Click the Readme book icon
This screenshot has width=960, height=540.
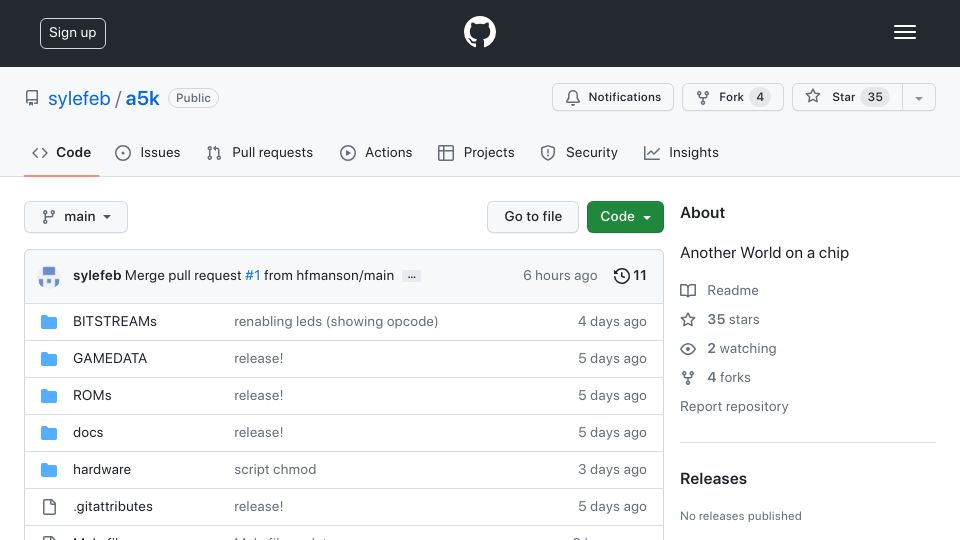(688, 290)
